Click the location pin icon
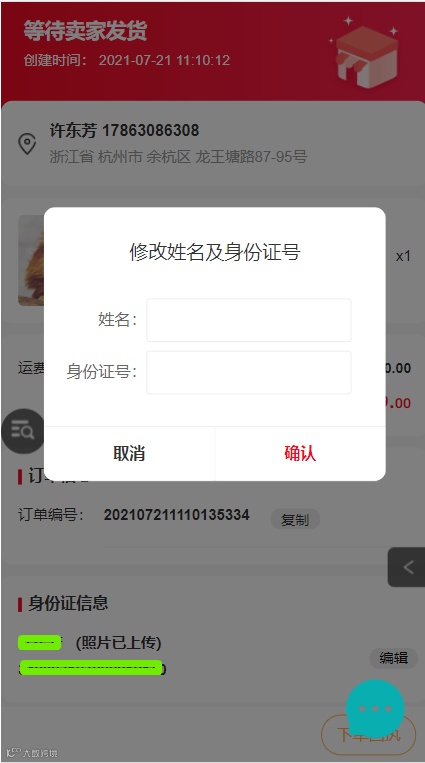 click(x=27, y=144)
